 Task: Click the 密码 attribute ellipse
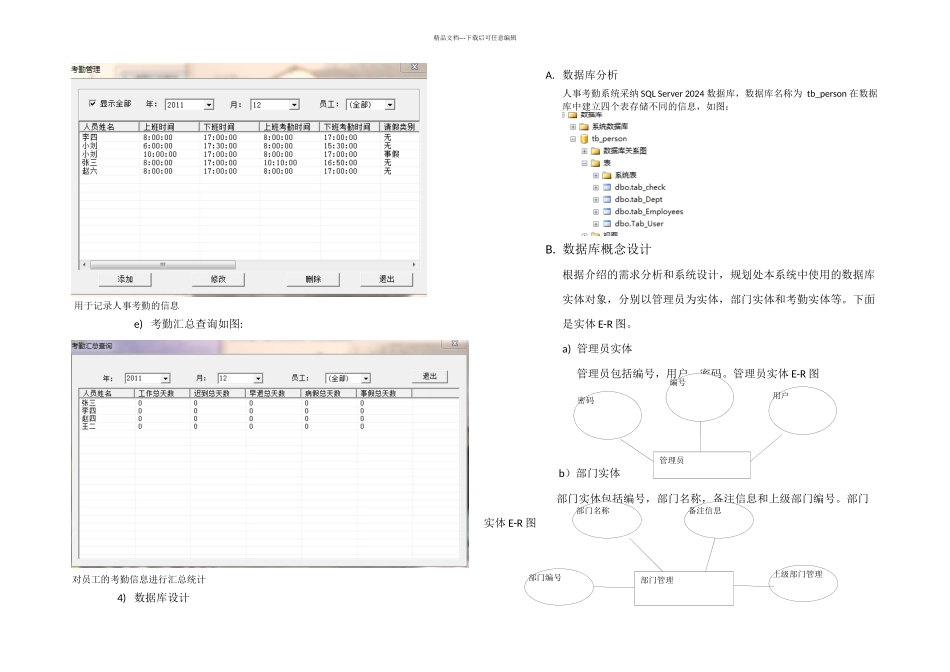(x=607, y=416)
